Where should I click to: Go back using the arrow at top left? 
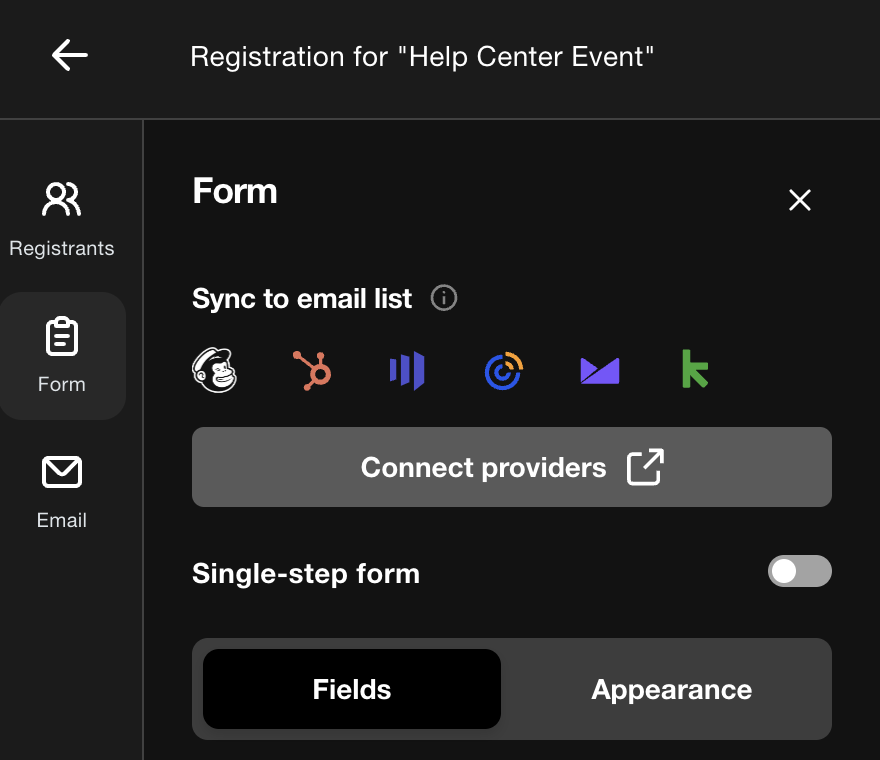point(69,55)
